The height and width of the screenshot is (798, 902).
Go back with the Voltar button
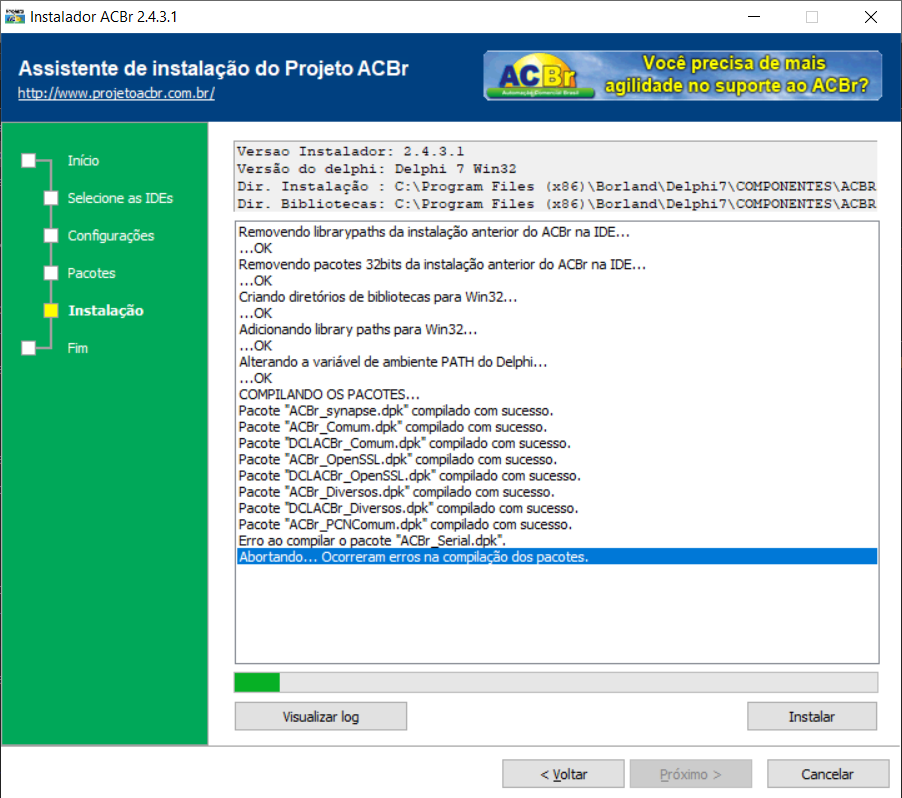click(563, 774)
